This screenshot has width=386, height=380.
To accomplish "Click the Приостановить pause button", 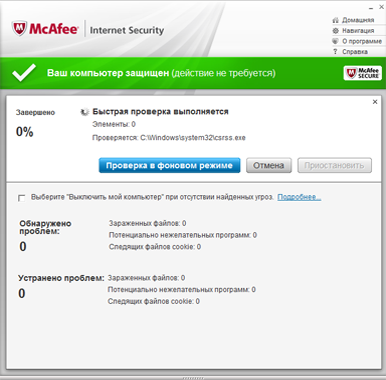I will tap(334, 165).
